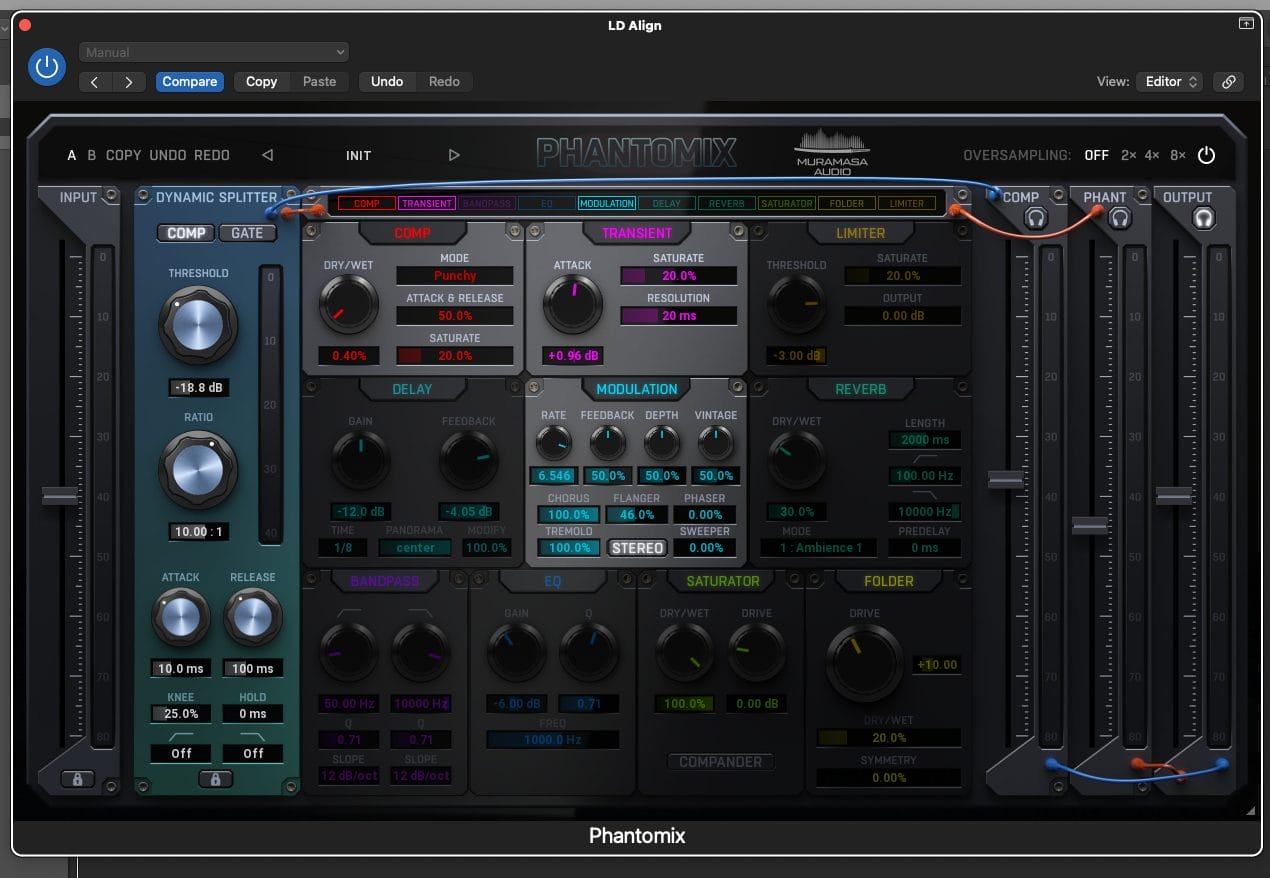
Task: Toggle the STEREO button in Modulation
Action: tap(637, 548)
